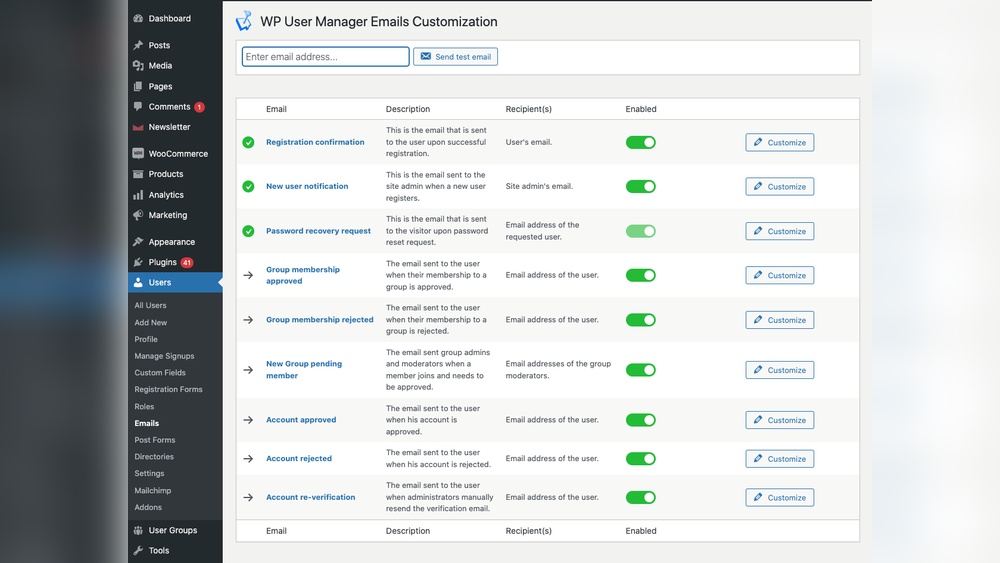
Task: Click the Plugins plug icon
Action: [138, 262]
